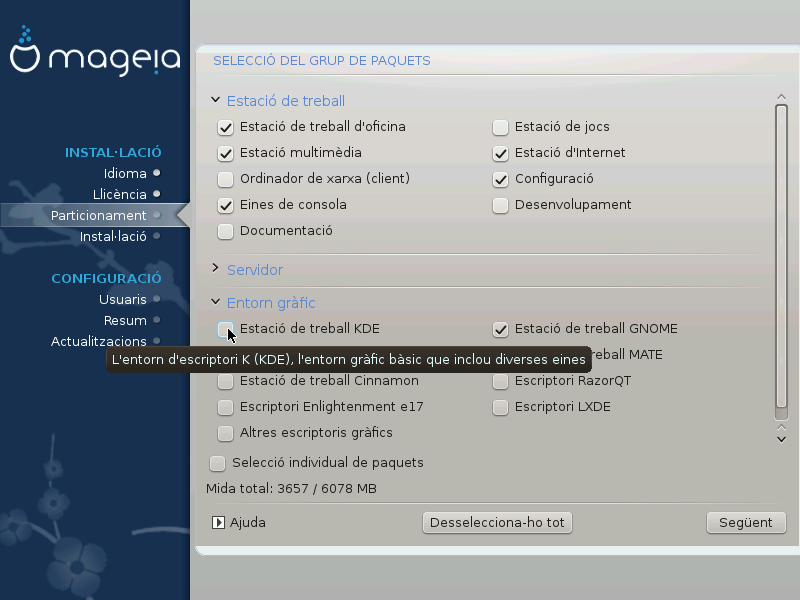Select Particionament step in sidebar
The width and height of the screenshot is (800, 600).
pos(98,216)
